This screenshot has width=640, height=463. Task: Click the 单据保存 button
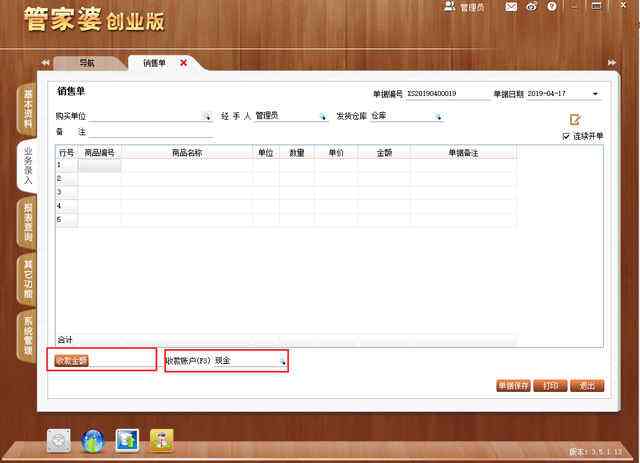coord(513,386)
